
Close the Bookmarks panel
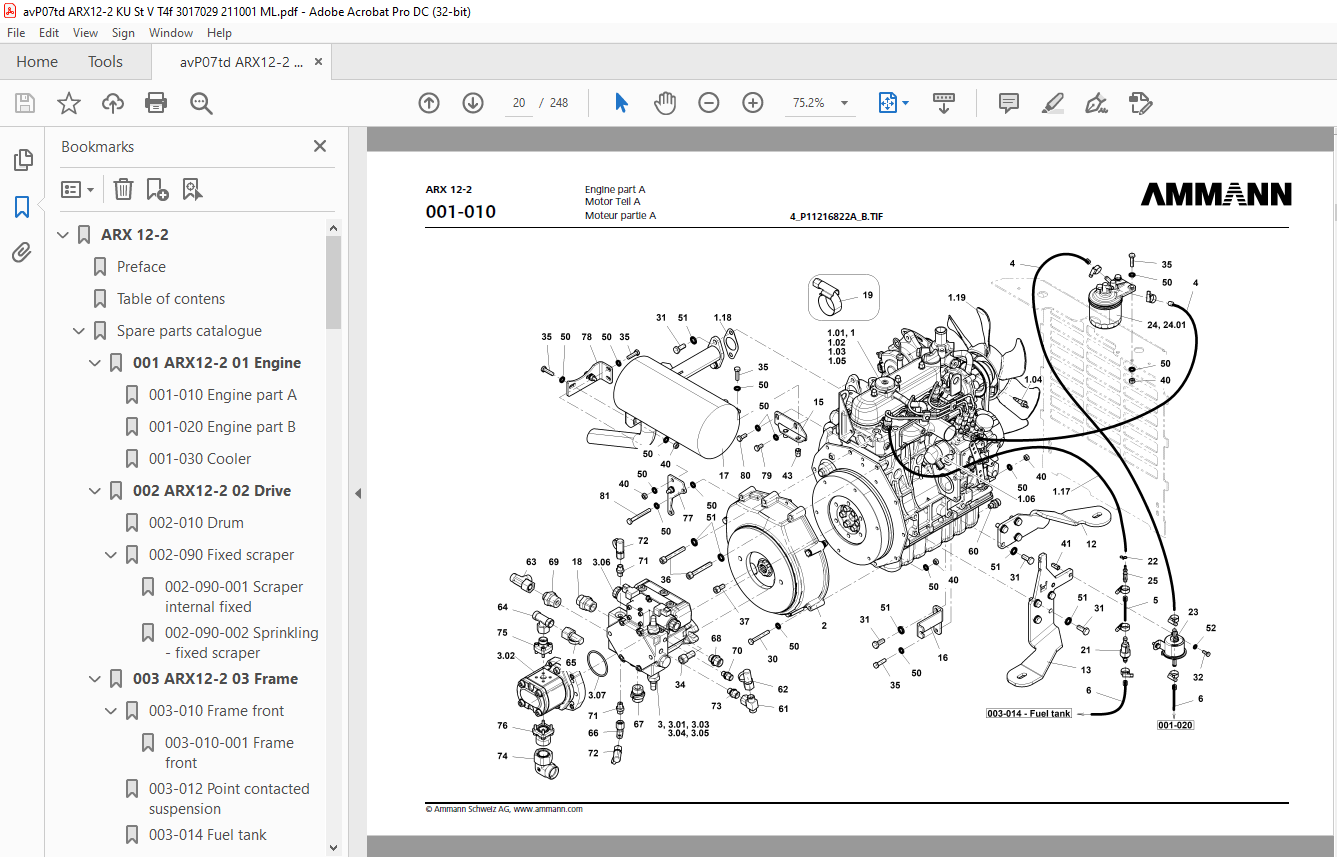320,146
